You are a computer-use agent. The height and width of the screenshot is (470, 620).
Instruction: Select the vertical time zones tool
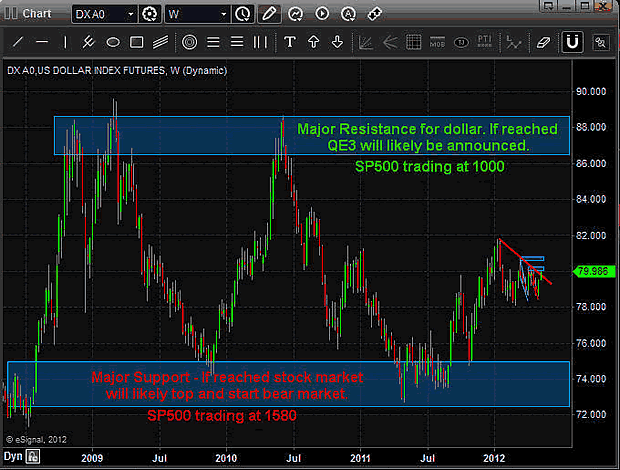(260, 42)
